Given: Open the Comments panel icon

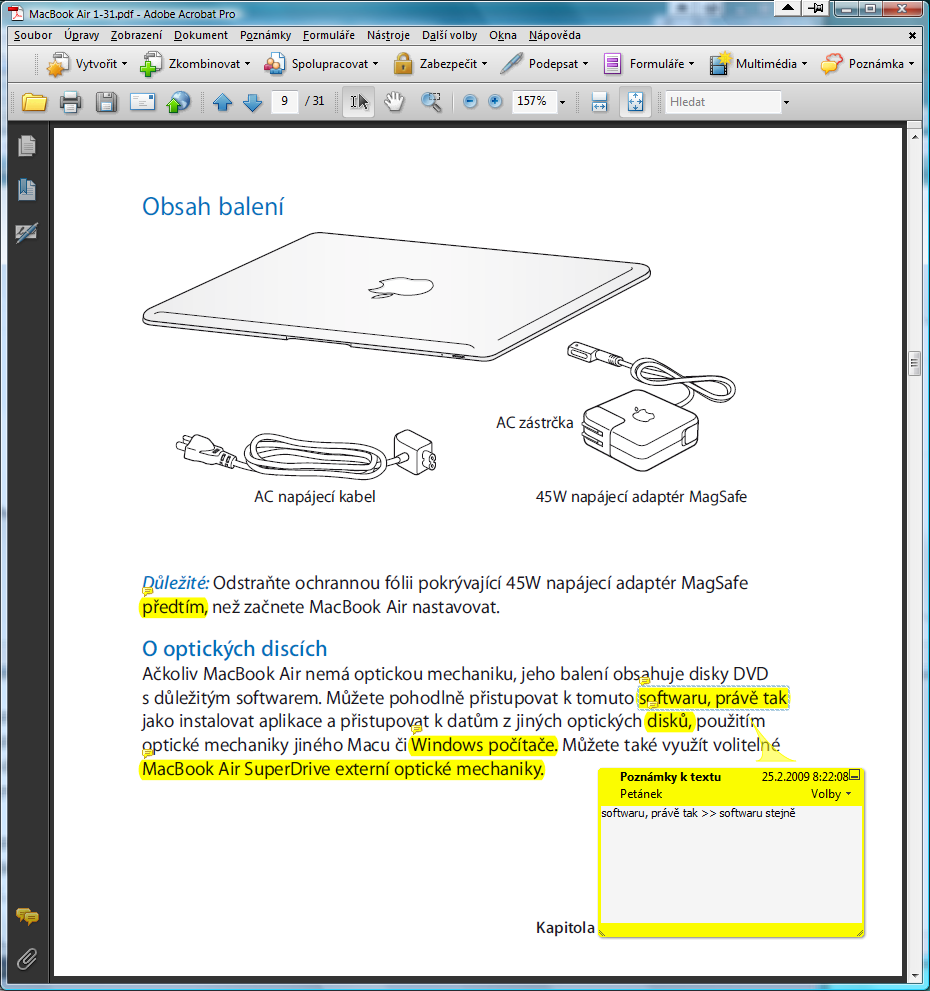Looking at the screenshot, I should click(x=27, y=916).
